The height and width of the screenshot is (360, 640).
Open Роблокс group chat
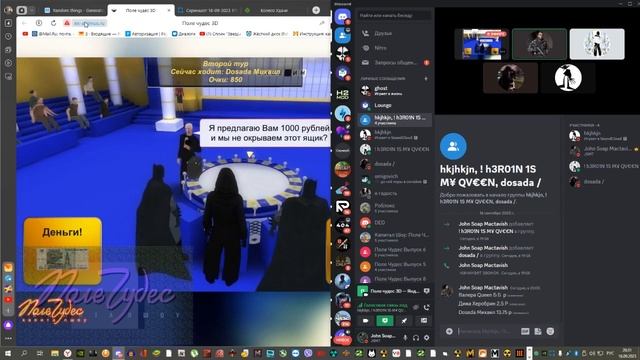click(x=395, y=207)
